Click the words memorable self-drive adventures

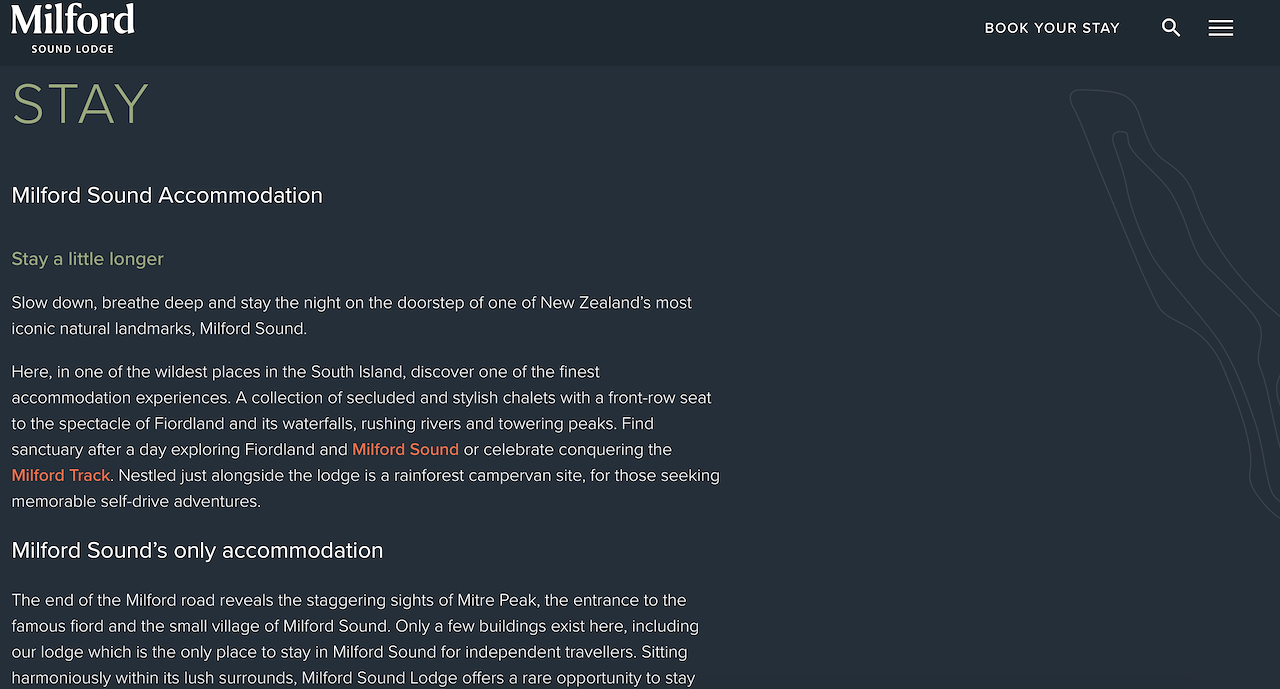tap(136, 501)
